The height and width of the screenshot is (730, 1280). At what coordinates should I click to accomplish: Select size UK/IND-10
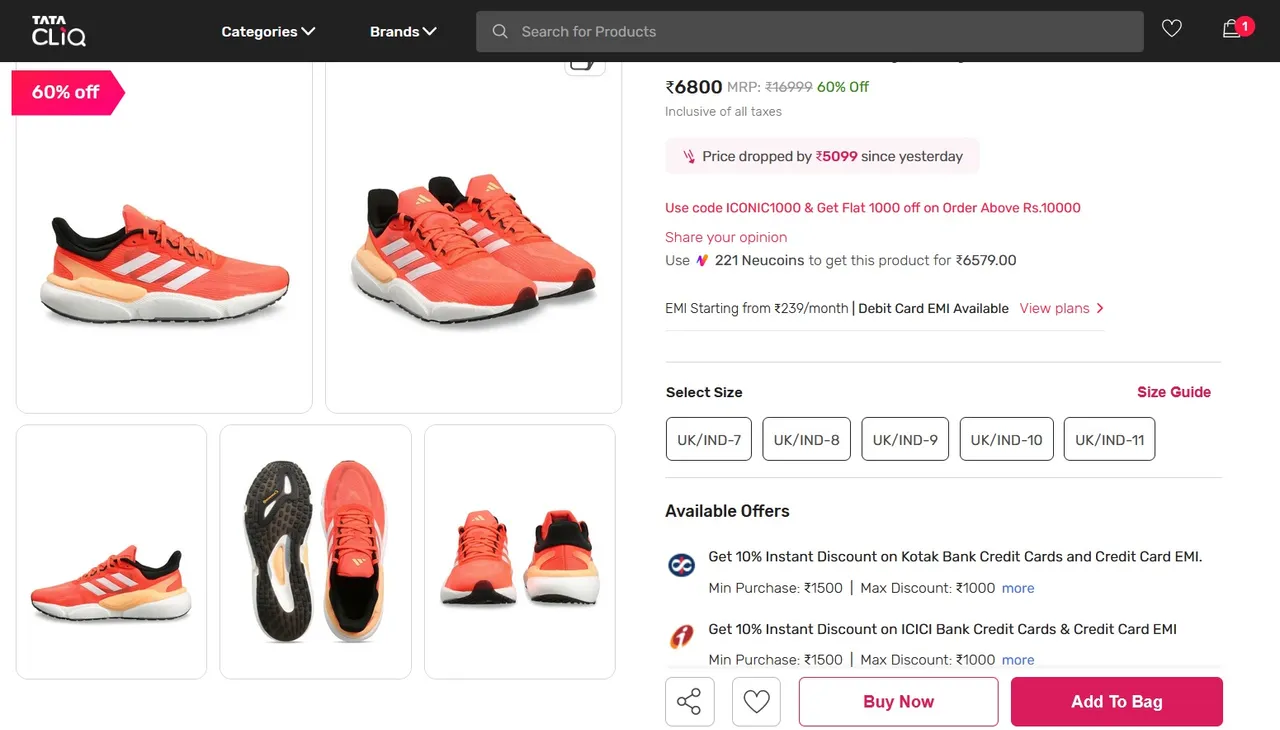pos(1006,439)
